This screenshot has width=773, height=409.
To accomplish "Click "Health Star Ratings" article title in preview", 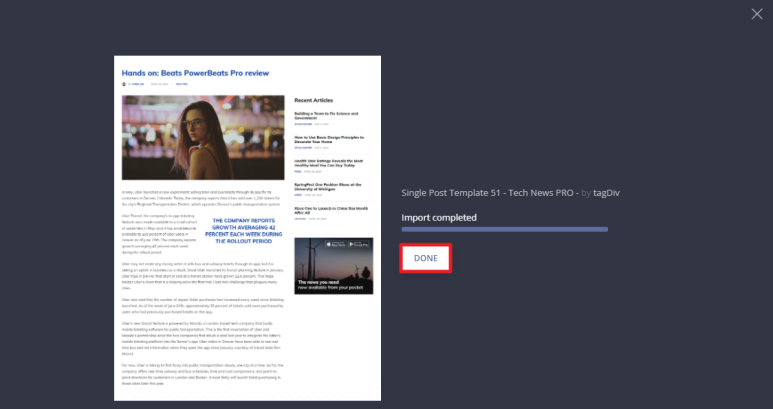I will 329,163.
